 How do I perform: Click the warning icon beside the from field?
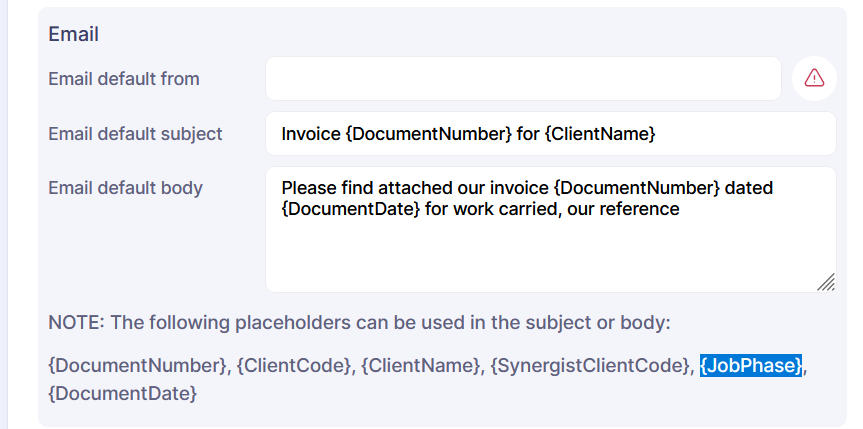point(814,78)
